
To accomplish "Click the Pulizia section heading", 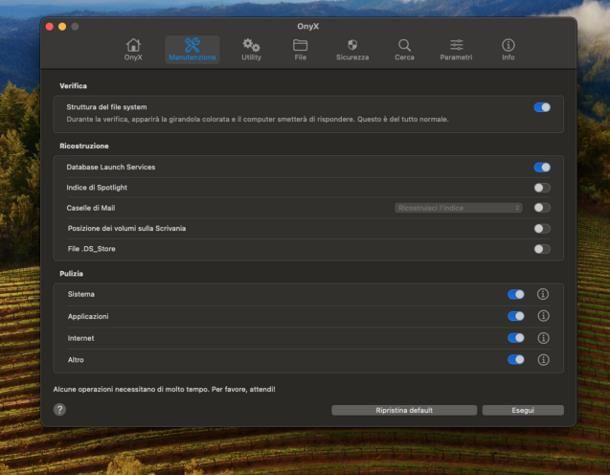I will click(71, 274).
